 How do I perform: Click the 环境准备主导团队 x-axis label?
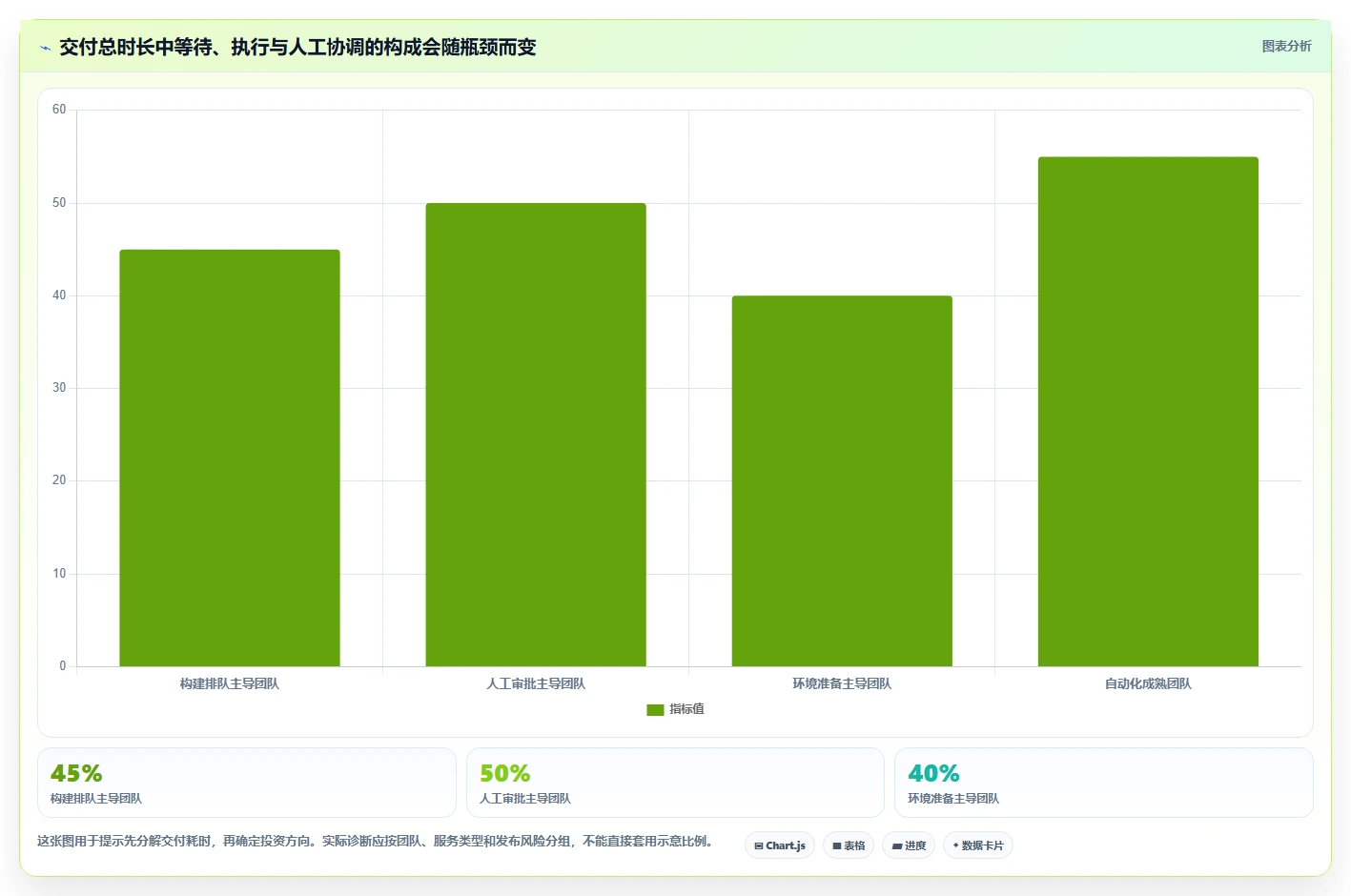tap(842, 683)
